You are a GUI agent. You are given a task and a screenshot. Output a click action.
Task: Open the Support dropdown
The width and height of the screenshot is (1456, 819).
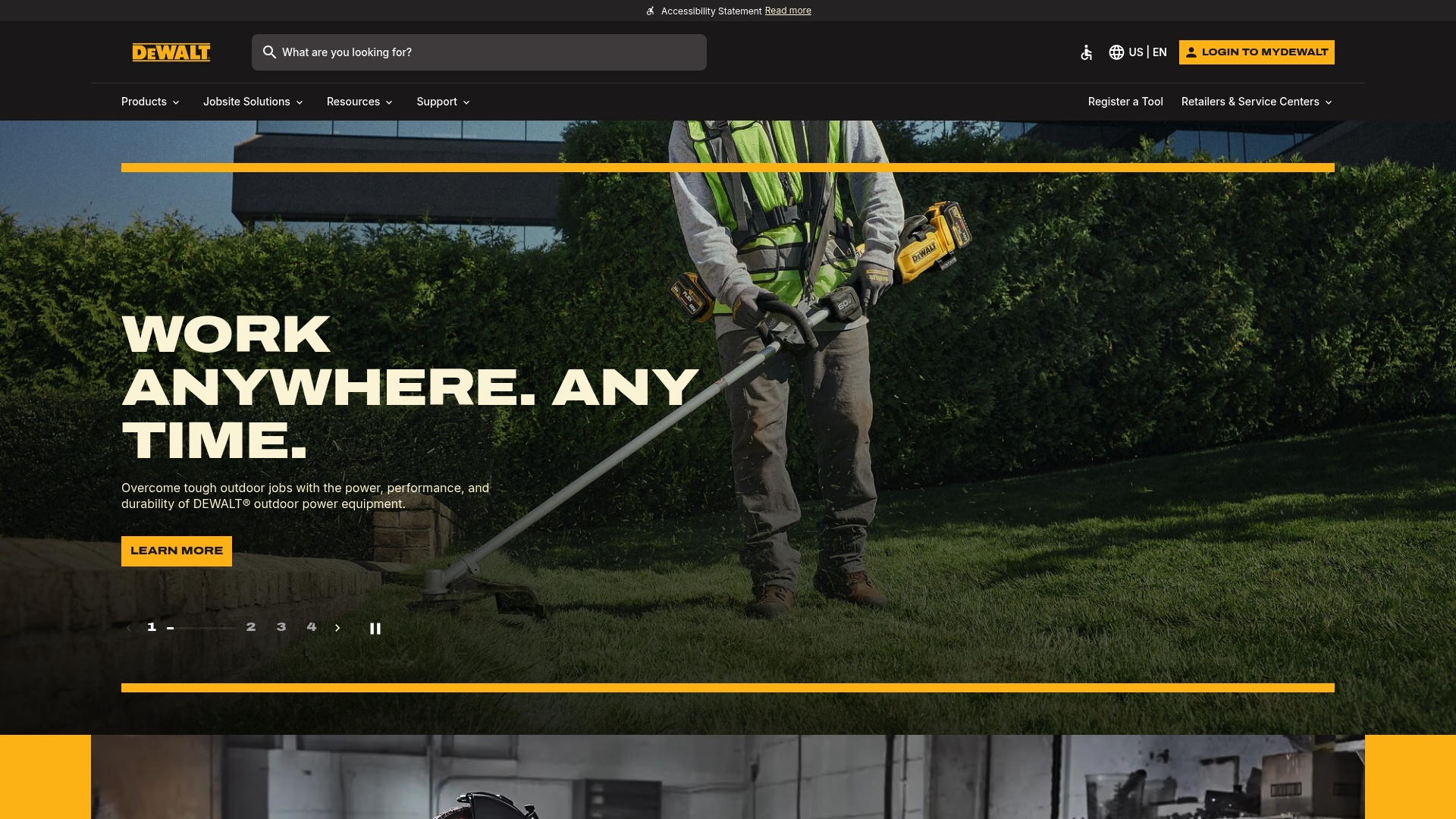point(444,102)
